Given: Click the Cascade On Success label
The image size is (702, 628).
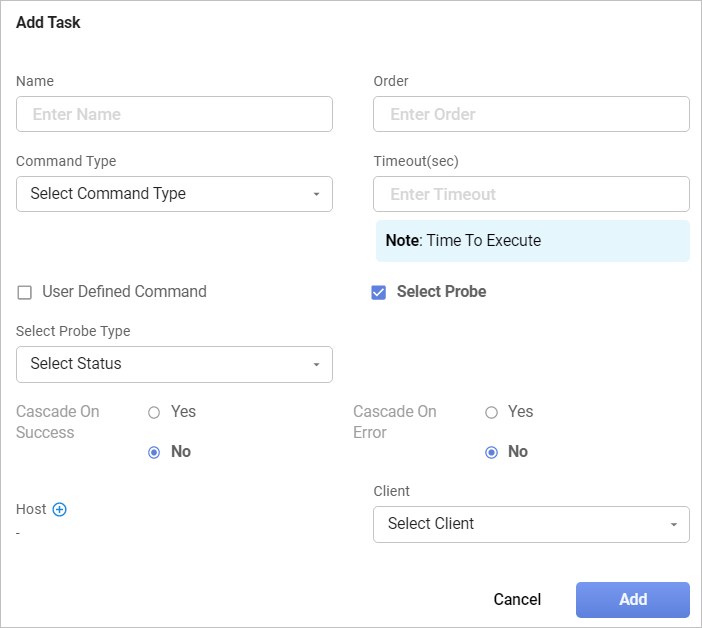Looking at the screenshot, I should click(x=58, y=422).
